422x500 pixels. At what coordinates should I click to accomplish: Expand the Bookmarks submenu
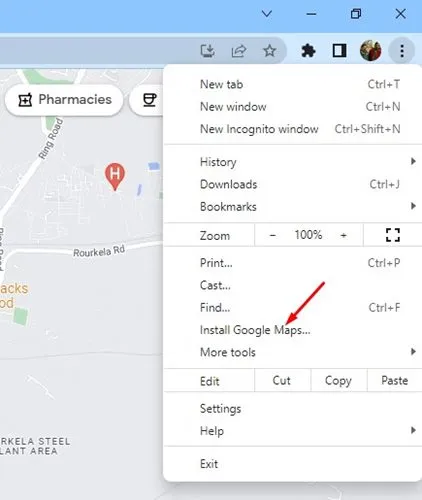pyautogui.click(x=293, y=207)
